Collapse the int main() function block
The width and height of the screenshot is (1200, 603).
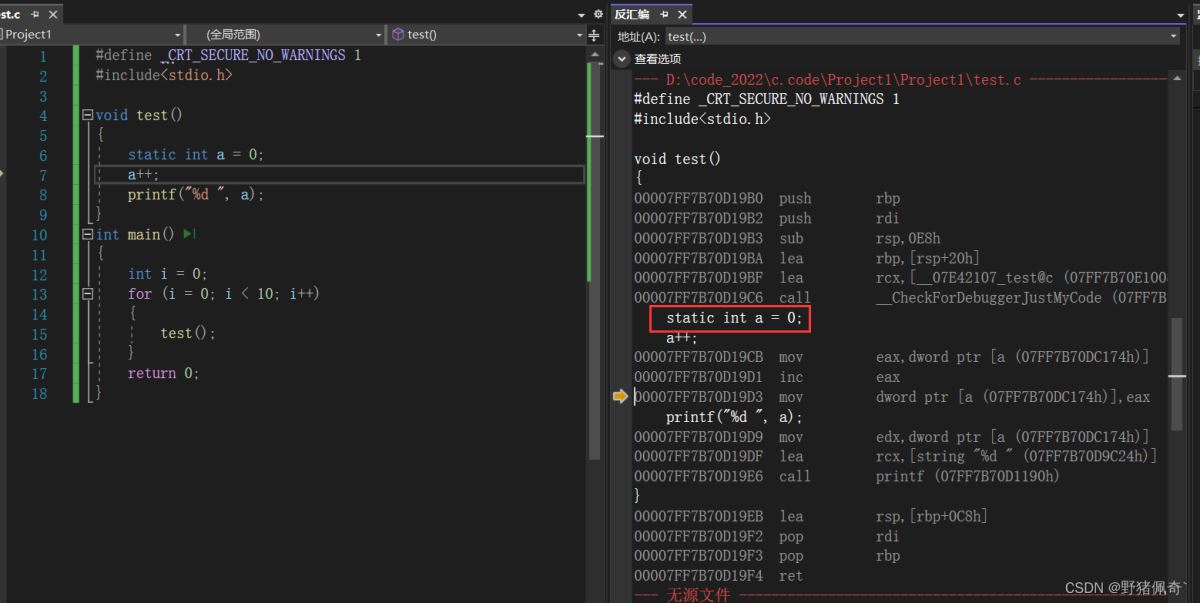[x=87, y=234]
